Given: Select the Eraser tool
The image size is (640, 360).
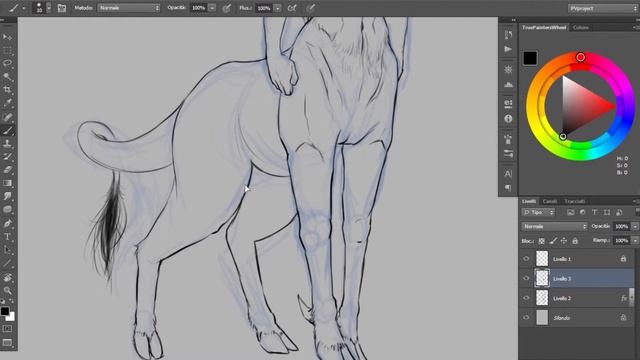Looking at the screenshot, I should click(x=7, y=169).
